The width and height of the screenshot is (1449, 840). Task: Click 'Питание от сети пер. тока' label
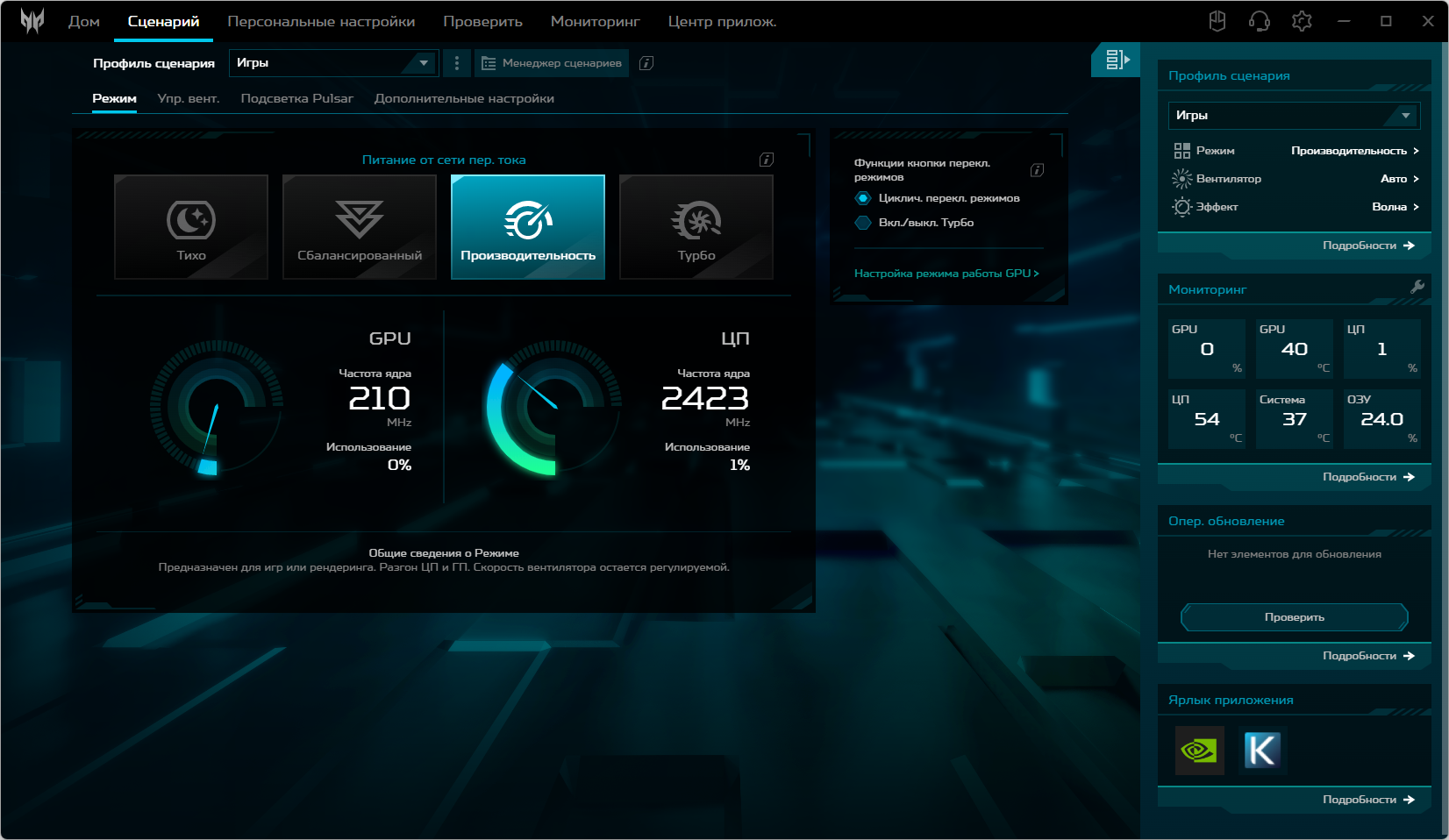(x=444, y=160)
